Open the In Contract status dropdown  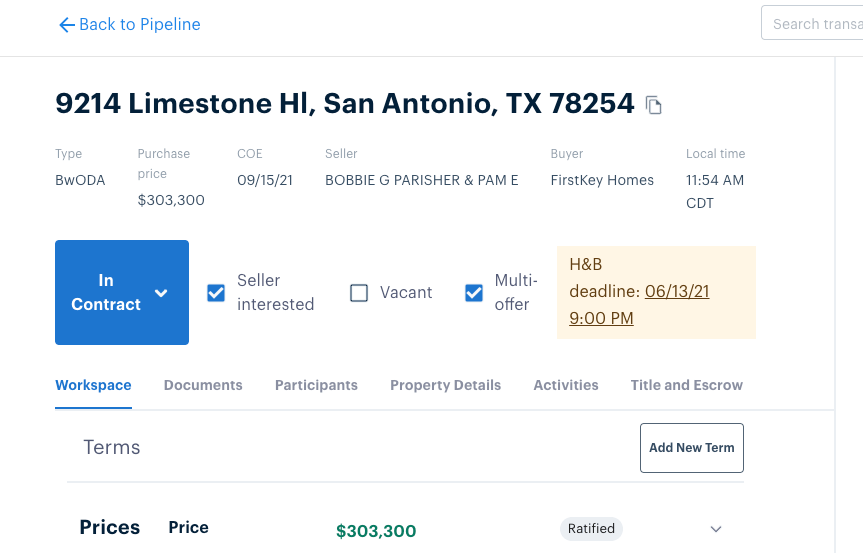point(122,292)
